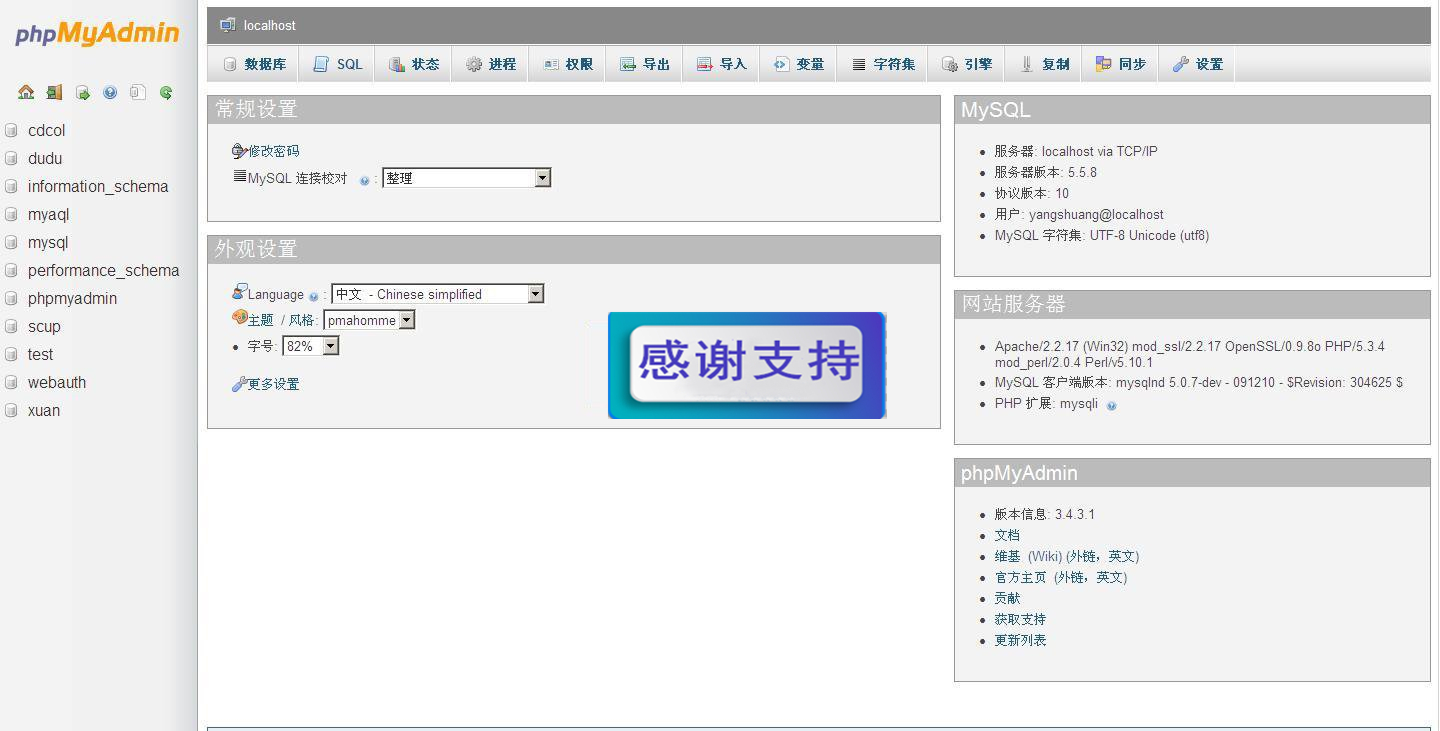Click the 贡献 link
Image resolution: width=1440 pixels, height=731 pixels.
click(x=1007, y=598)
